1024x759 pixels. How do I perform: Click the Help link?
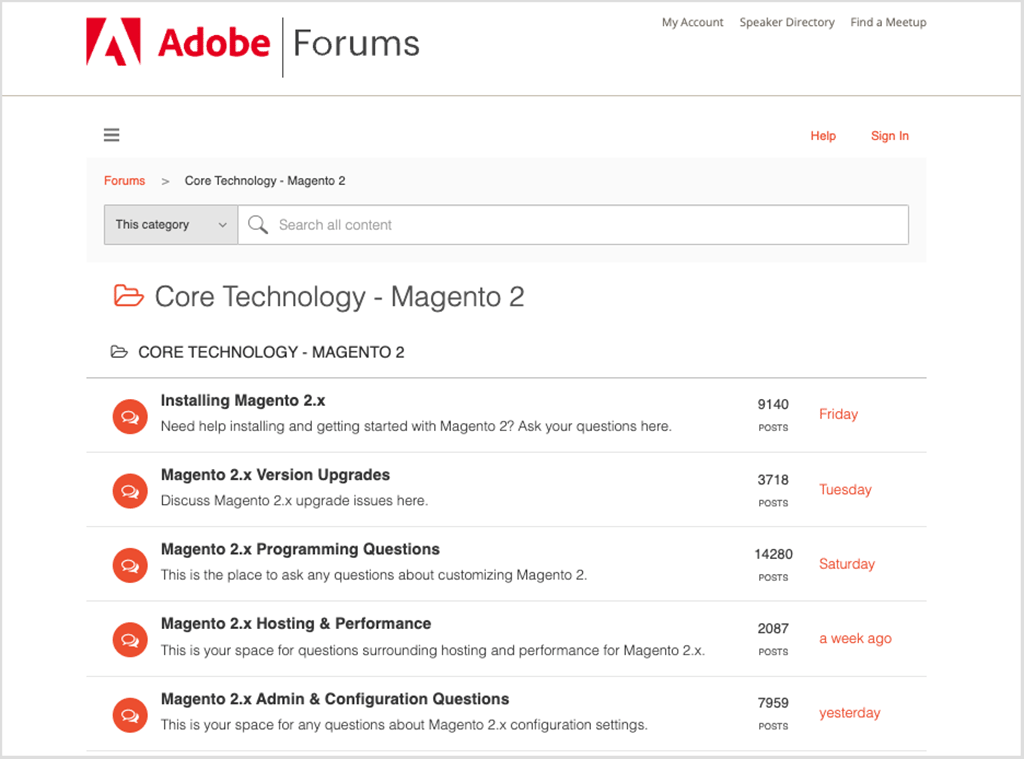pyautogui.click(x=823, y=136)
